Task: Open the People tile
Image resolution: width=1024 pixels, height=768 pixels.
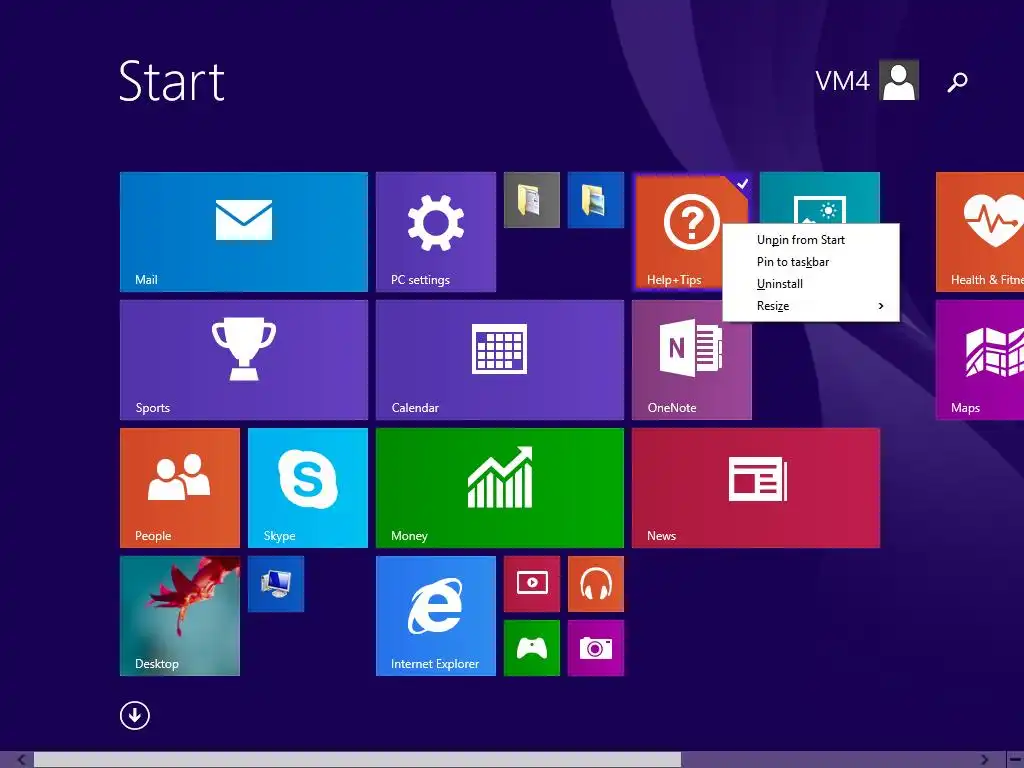Action: [180, 488]
